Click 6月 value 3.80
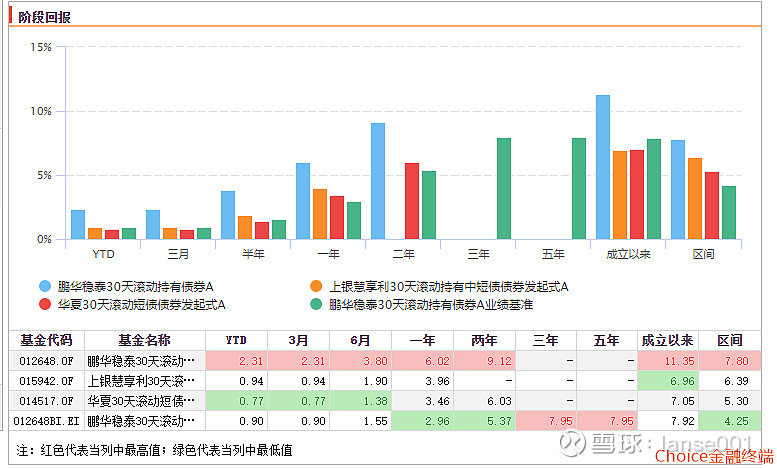 coord(375,361)
